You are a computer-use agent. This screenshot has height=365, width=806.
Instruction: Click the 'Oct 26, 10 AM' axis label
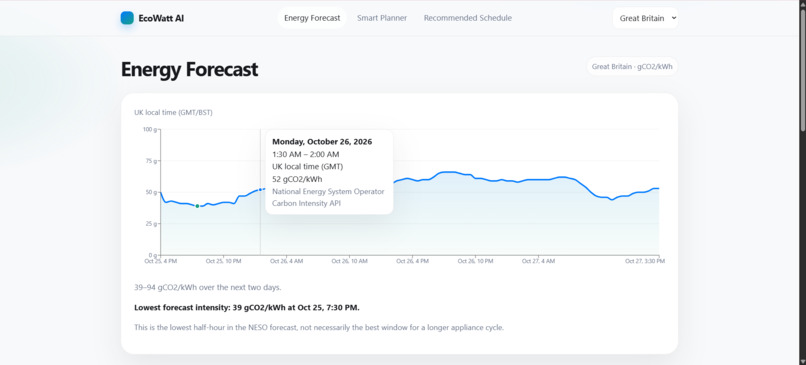(x=350, y=261)
